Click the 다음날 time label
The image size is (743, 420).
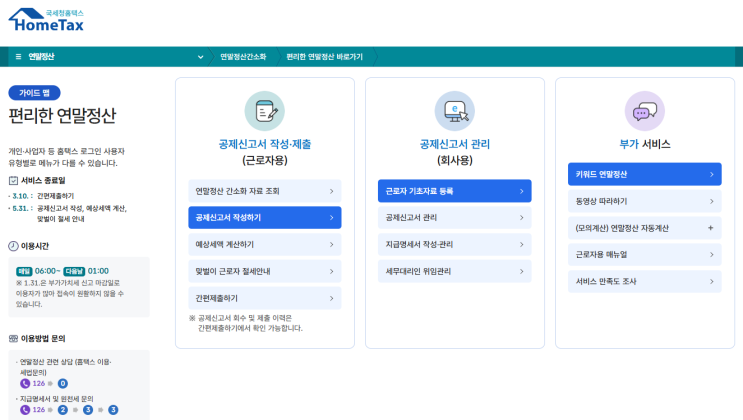tap(74, 271)
